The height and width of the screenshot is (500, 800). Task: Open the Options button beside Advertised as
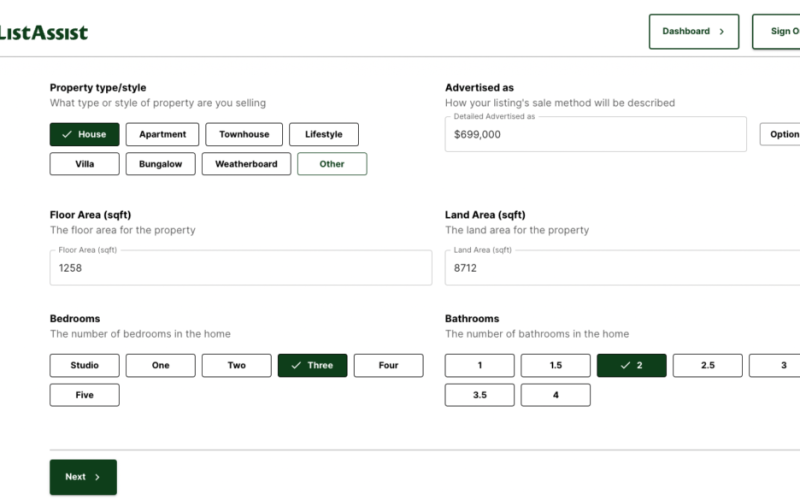(x=782, y=134)
